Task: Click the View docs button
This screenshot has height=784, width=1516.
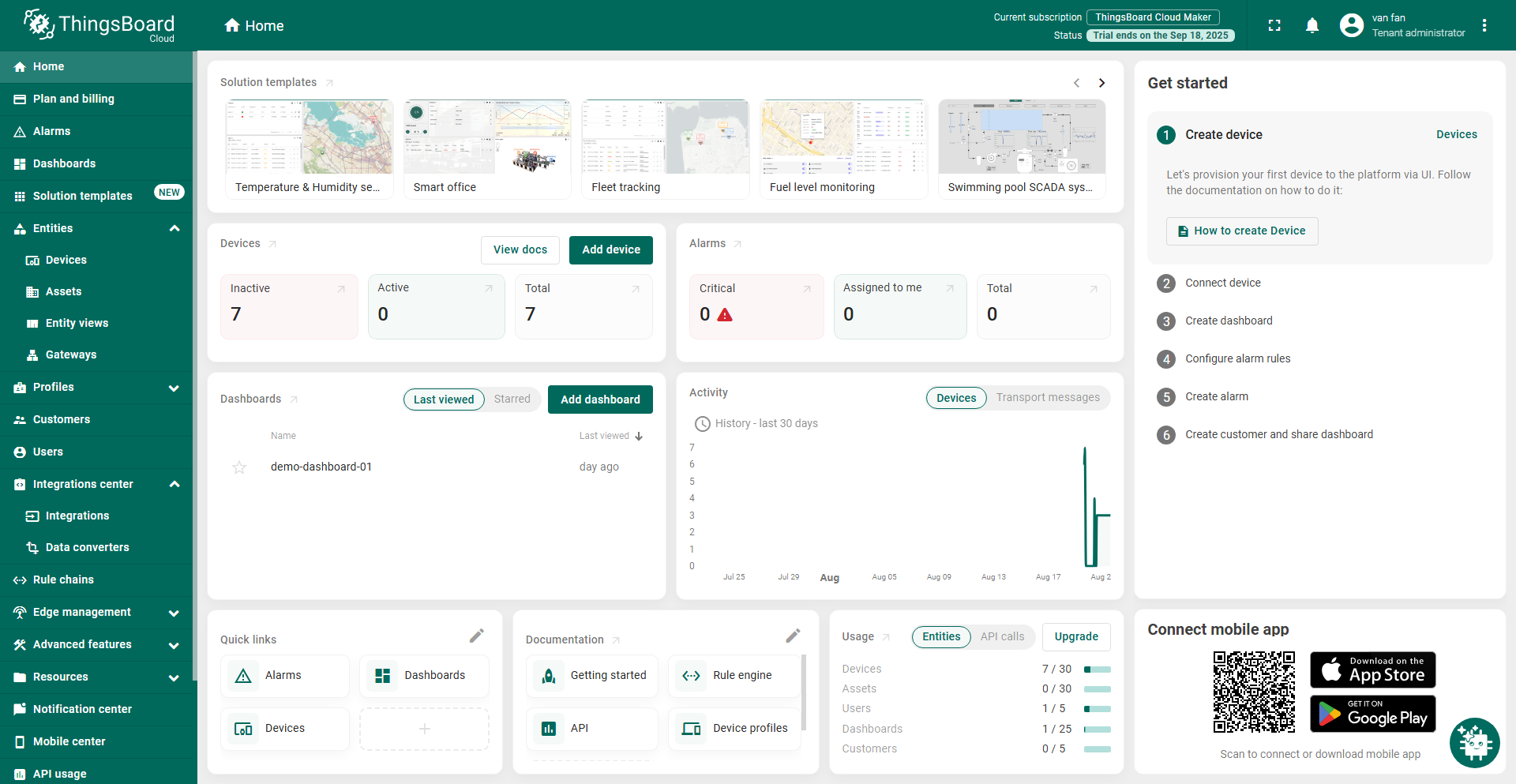Action: [520, 250]
